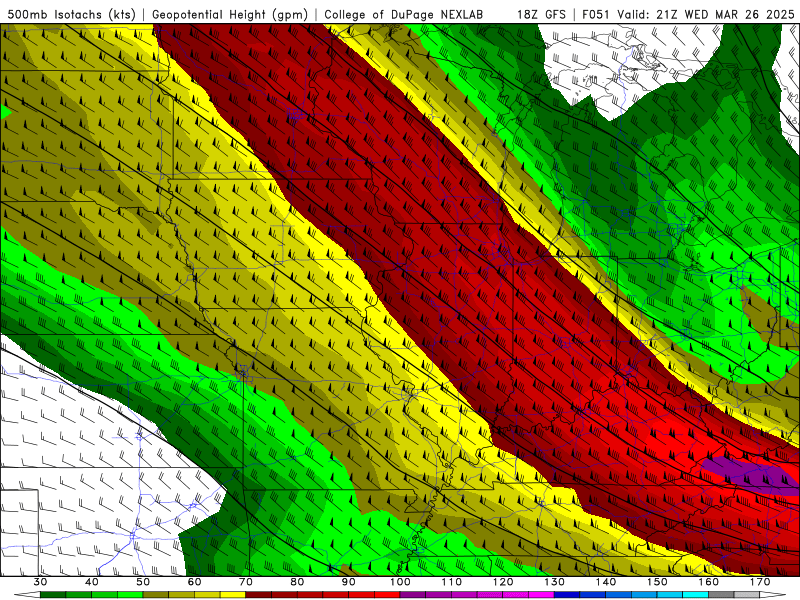Click the legend value 120
Image resolution: width=800 pixels, height=600 pixels.
click(503, 582)
